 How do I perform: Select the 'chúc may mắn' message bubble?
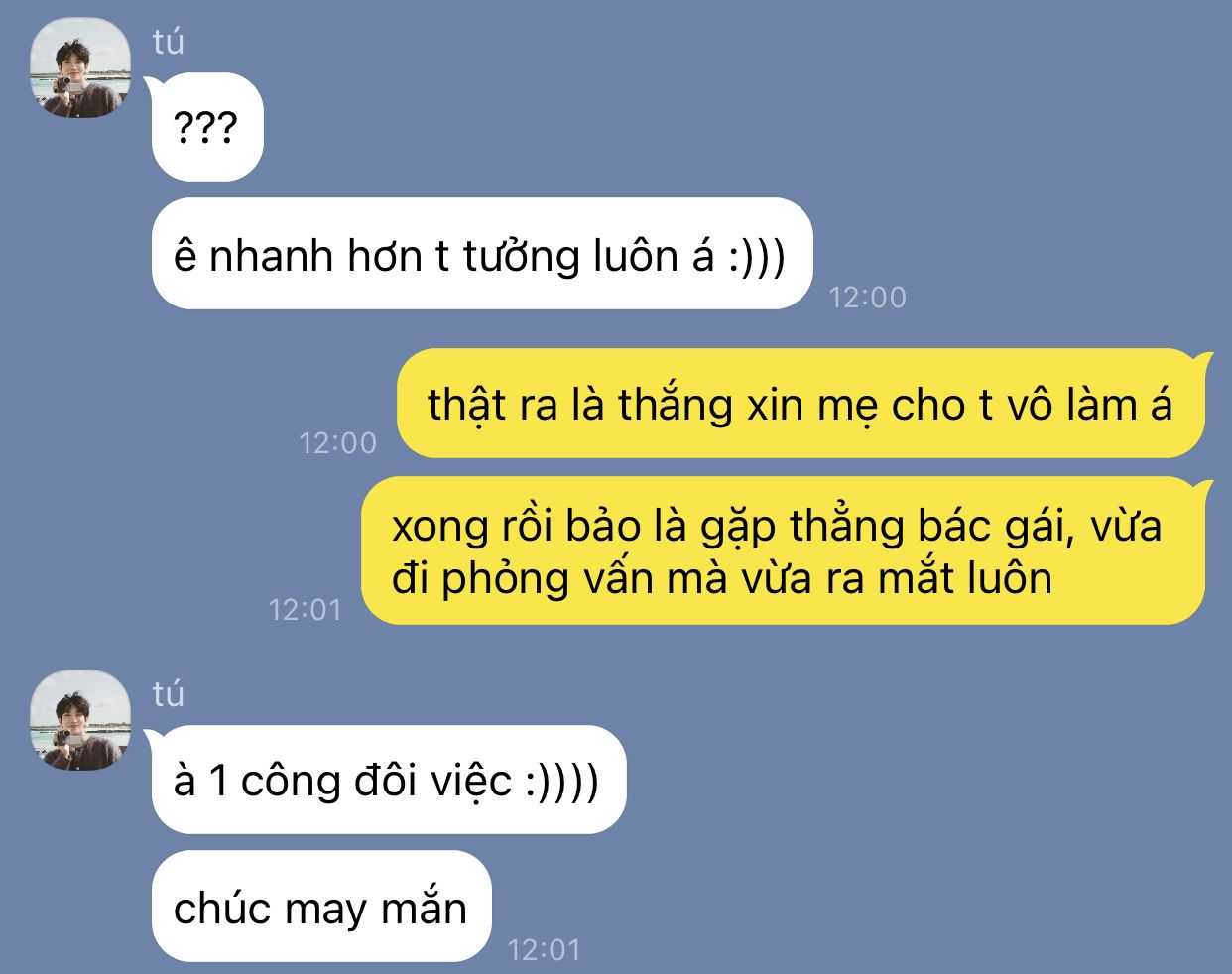[321, 907]
